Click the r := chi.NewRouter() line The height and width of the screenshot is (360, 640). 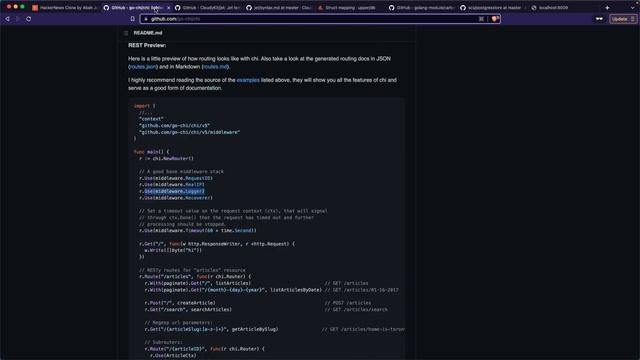coord(166,158)
